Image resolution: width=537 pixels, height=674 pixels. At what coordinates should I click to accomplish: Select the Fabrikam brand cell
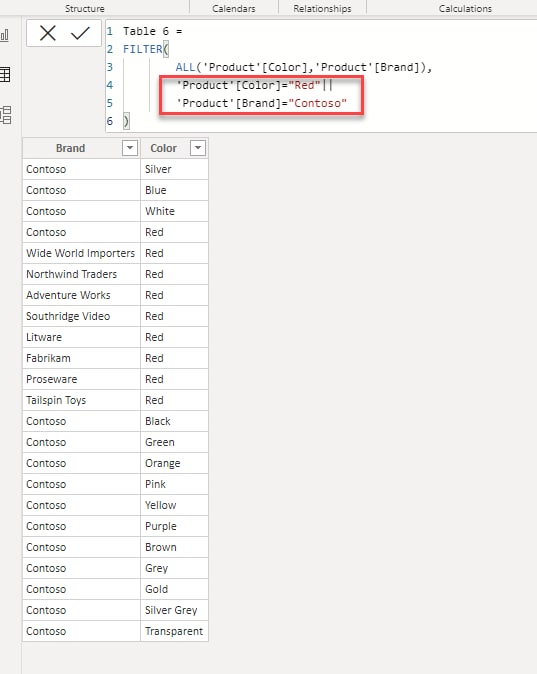pyautogui.click(x=81, y=358)
